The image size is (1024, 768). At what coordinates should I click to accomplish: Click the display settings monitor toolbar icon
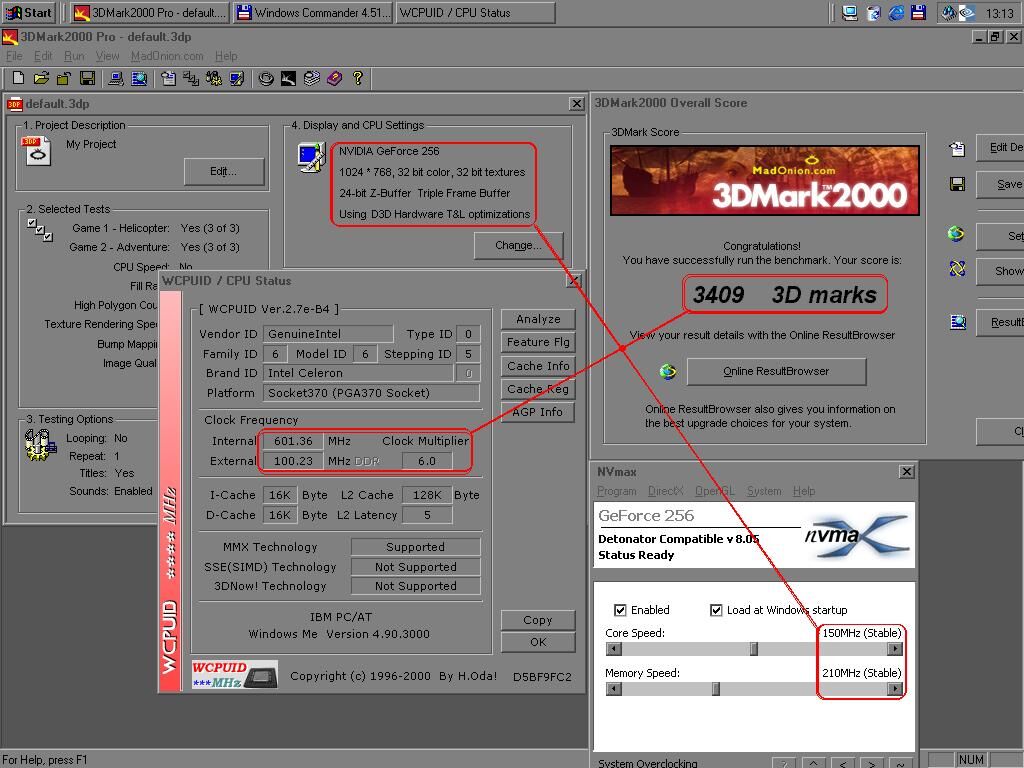coord(236,78)
